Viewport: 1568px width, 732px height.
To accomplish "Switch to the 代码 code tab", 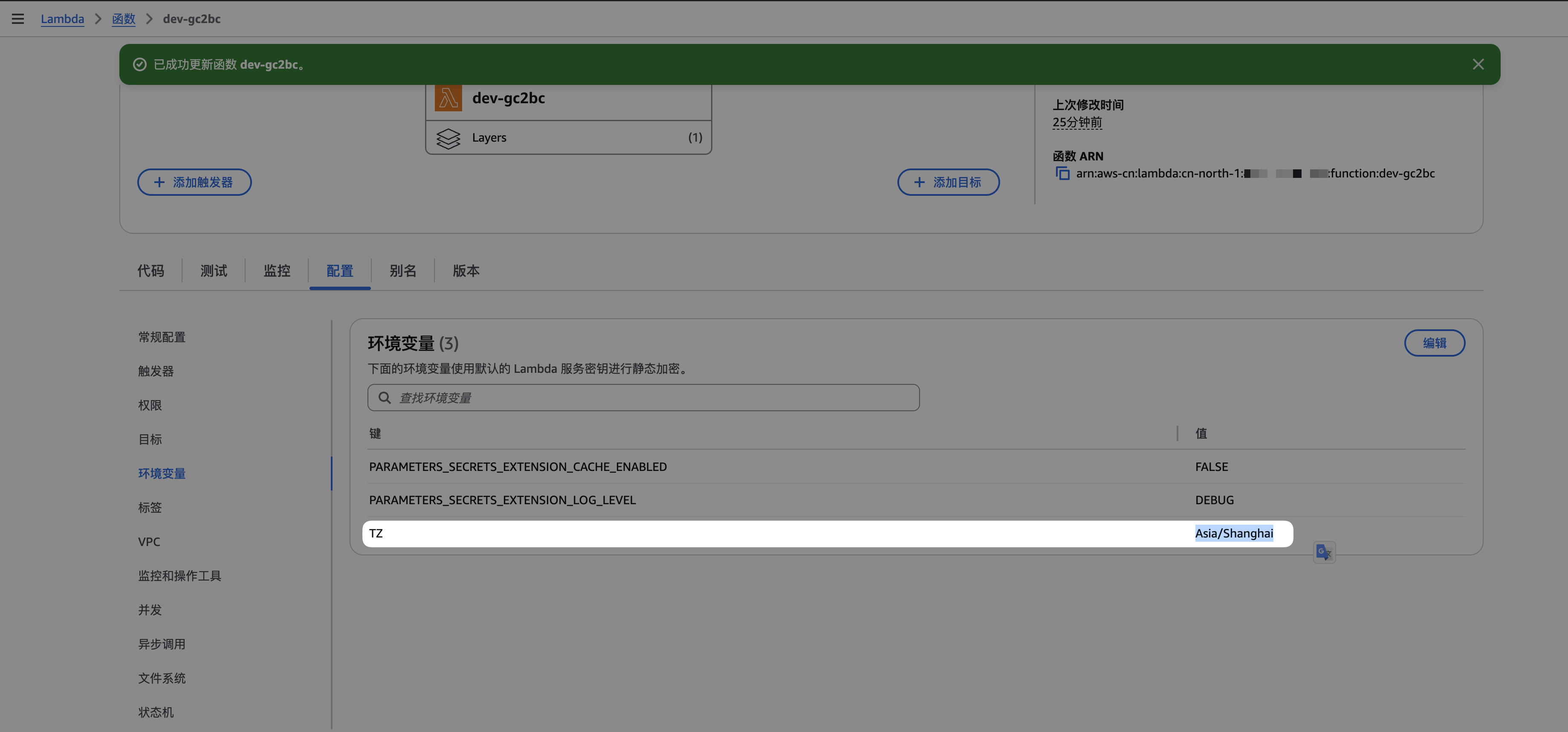I will coord(150,271).
